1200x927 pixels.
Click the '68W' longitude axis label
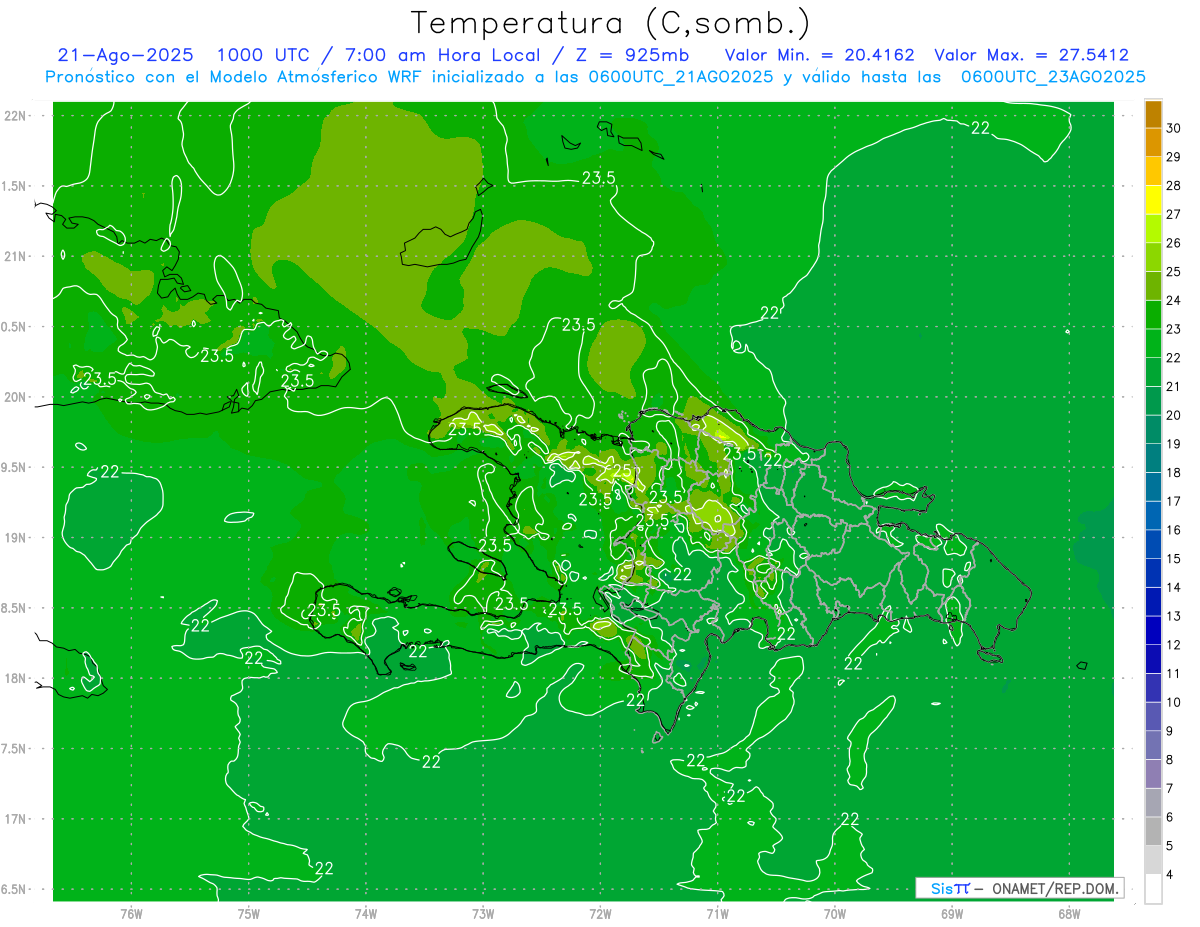1069,914
